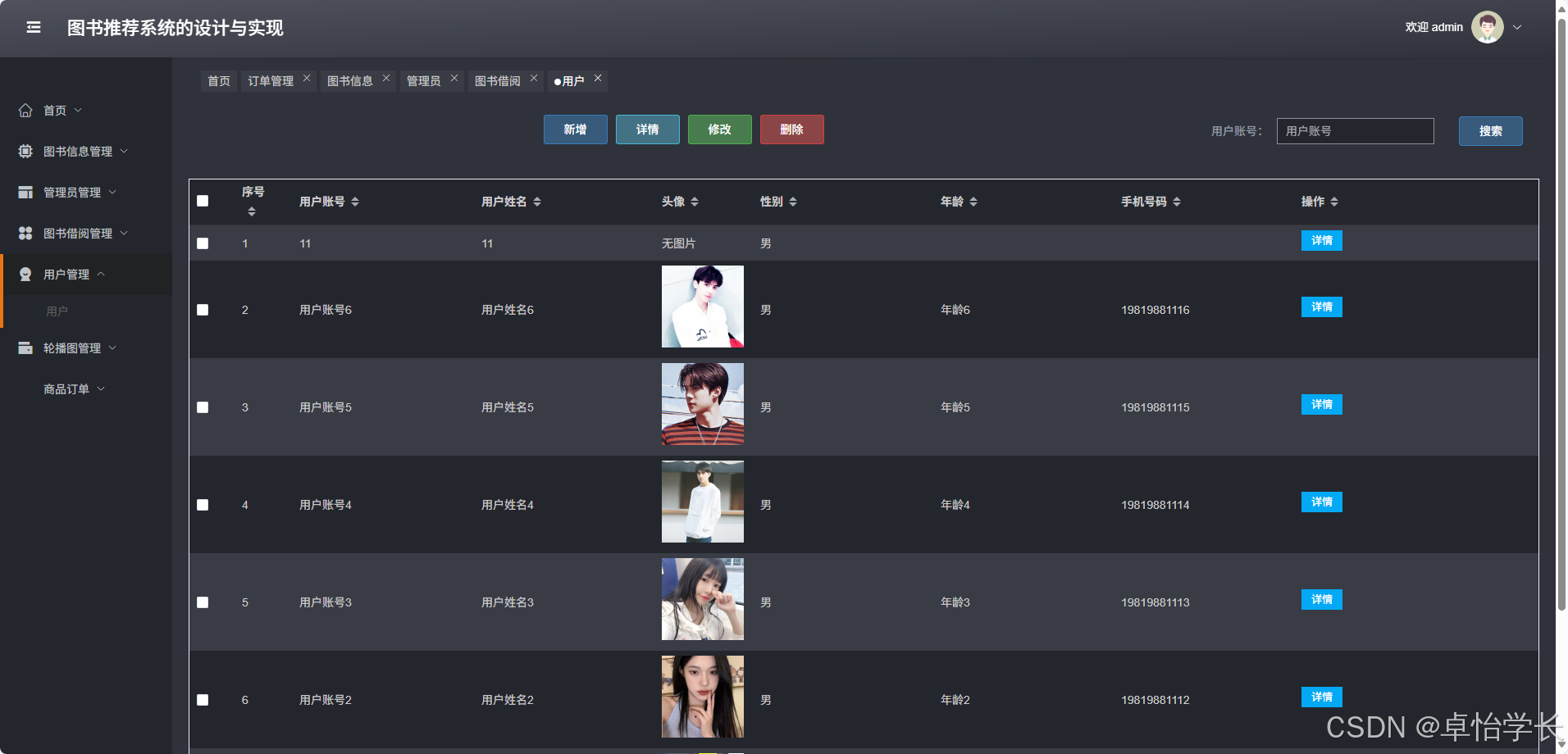Check the 用户账号2 row checkbox
The width and height of the screenshot is (1568, 754).
203,700
